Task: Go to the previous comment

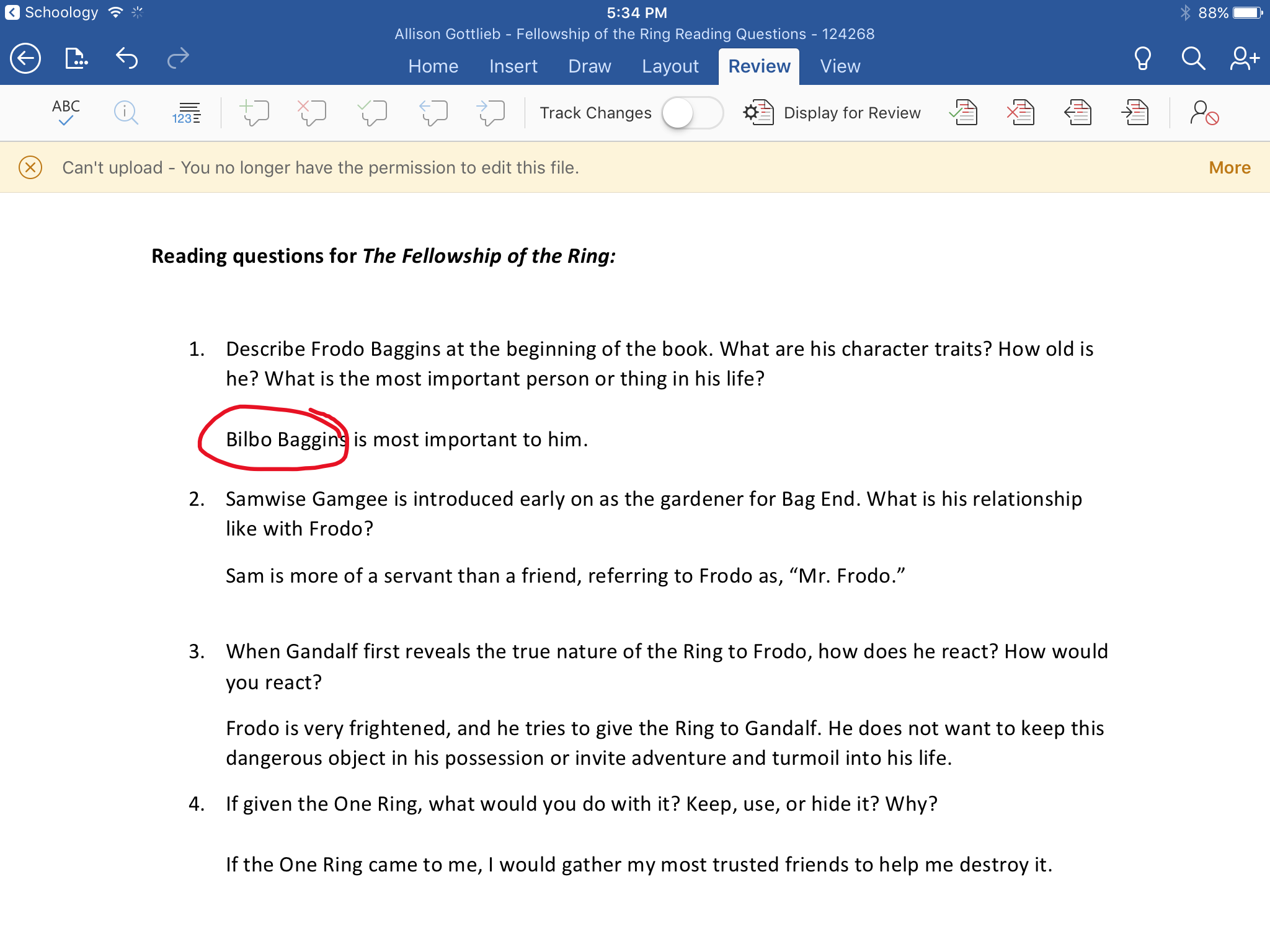Action: click(433, 113)
